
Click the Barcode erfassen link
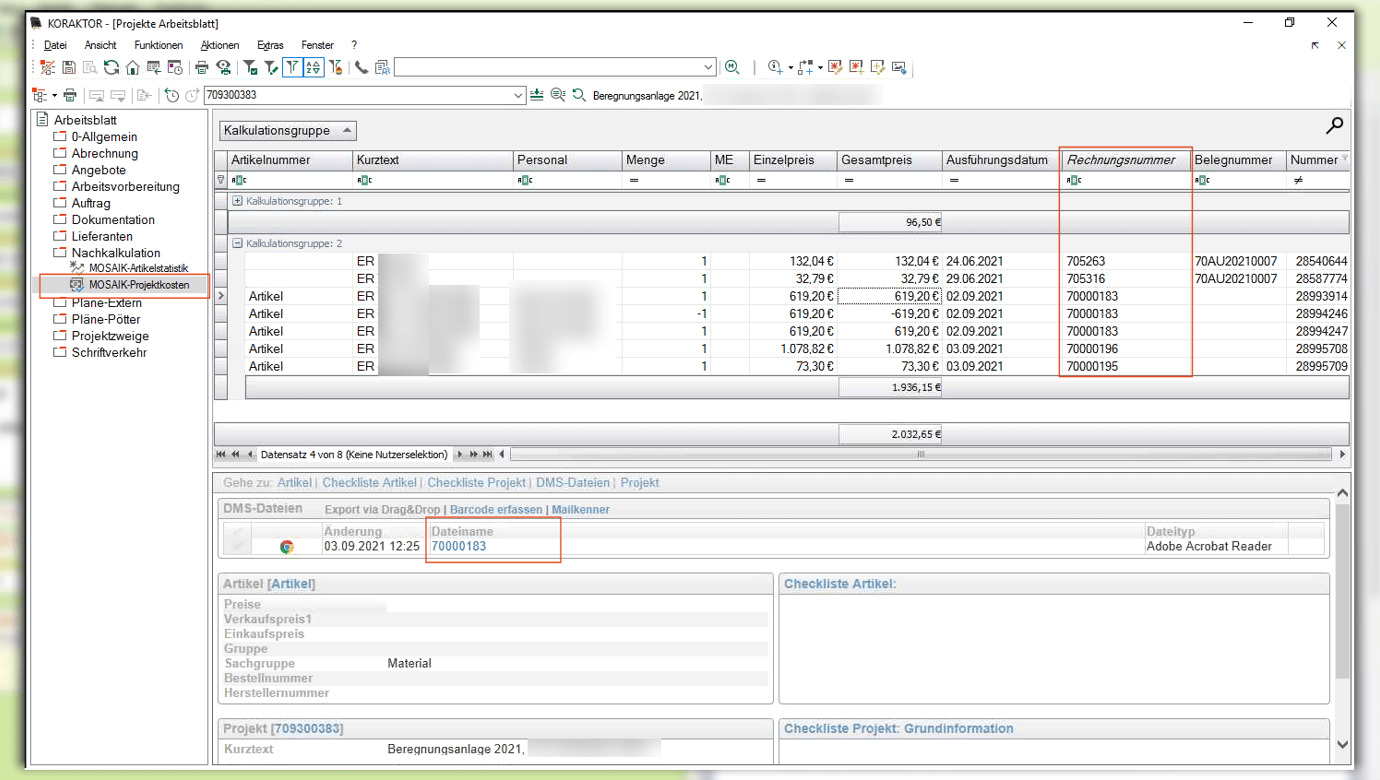496,510
